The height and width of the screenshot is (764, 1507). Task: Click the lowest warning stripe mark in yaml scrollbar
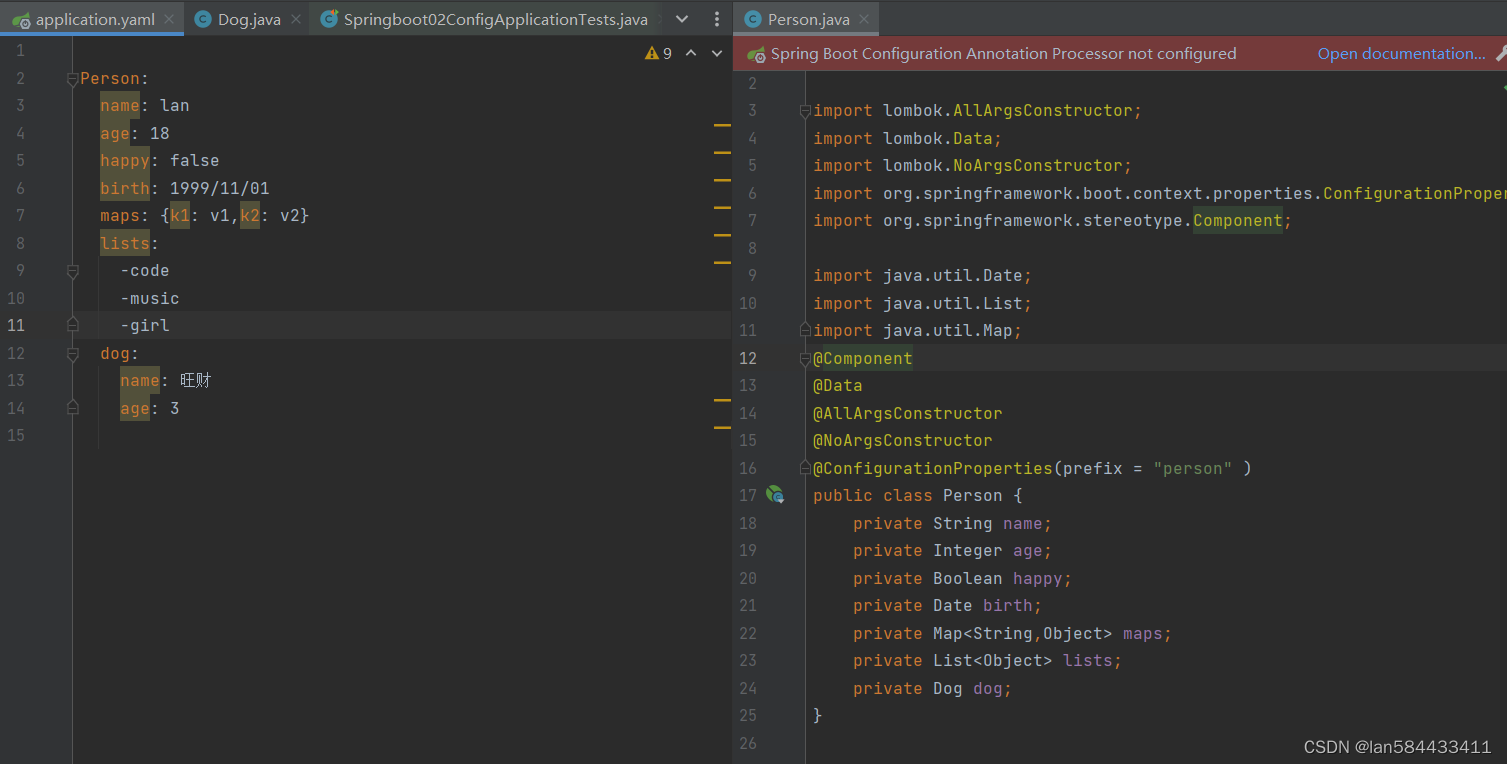[x=722, y=427]
